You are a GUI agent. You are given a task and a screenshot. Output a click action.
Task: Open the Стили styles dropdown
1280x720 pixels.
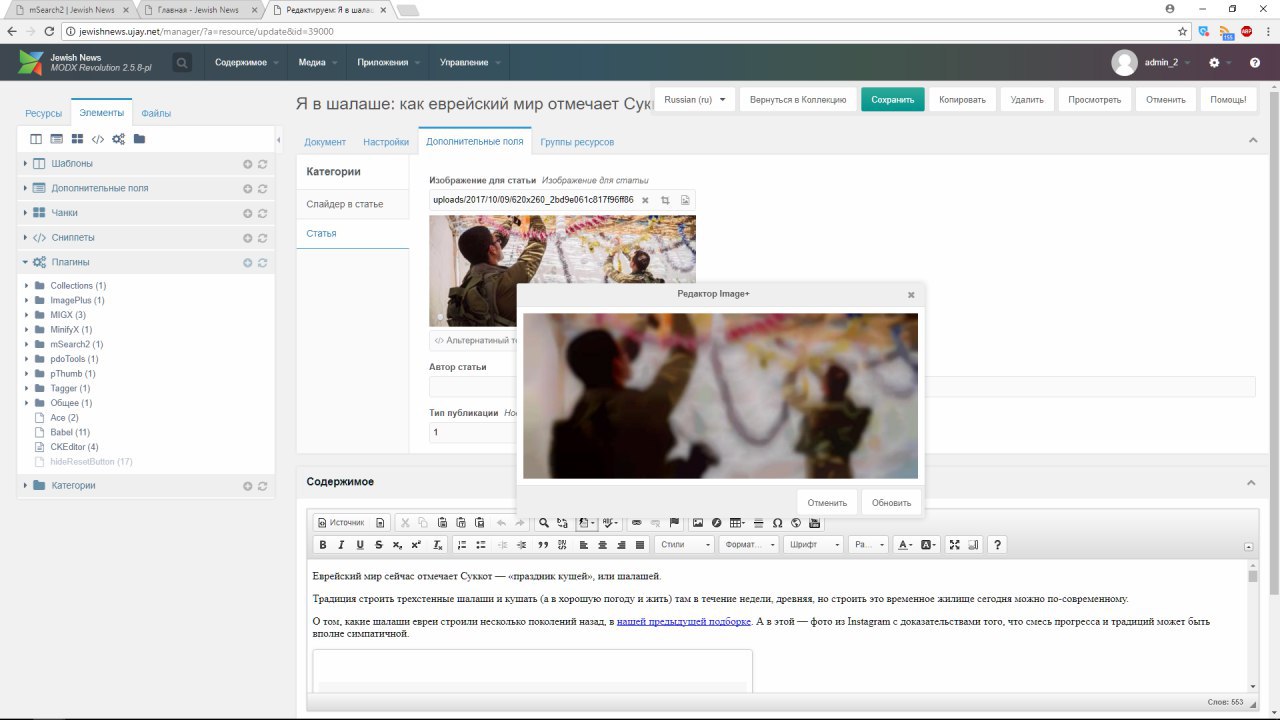tap(685, 545)
